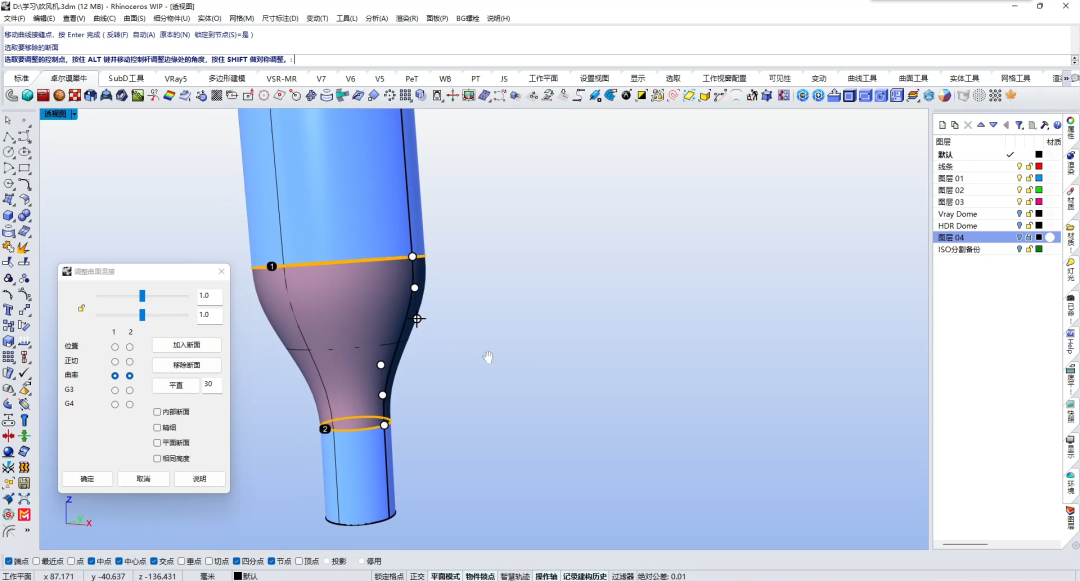
Task: Open the 文件(F) menu
Action: pos(14,19)
